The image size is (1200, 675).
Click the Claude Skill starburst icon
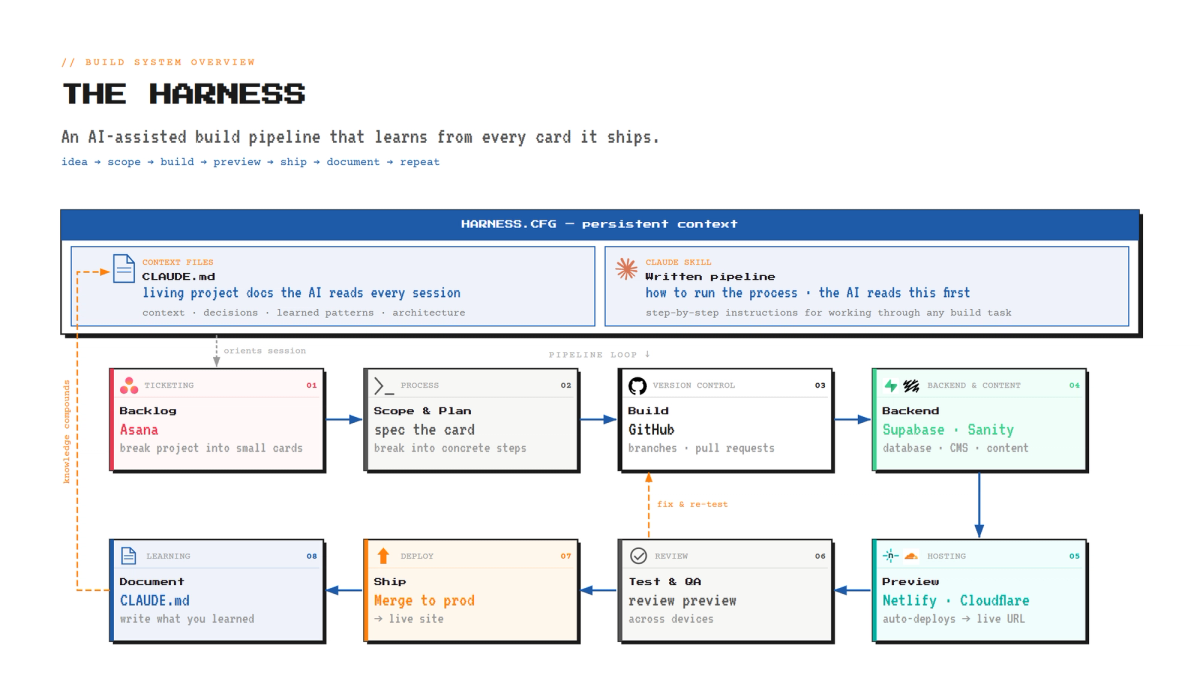coord(626,268)
